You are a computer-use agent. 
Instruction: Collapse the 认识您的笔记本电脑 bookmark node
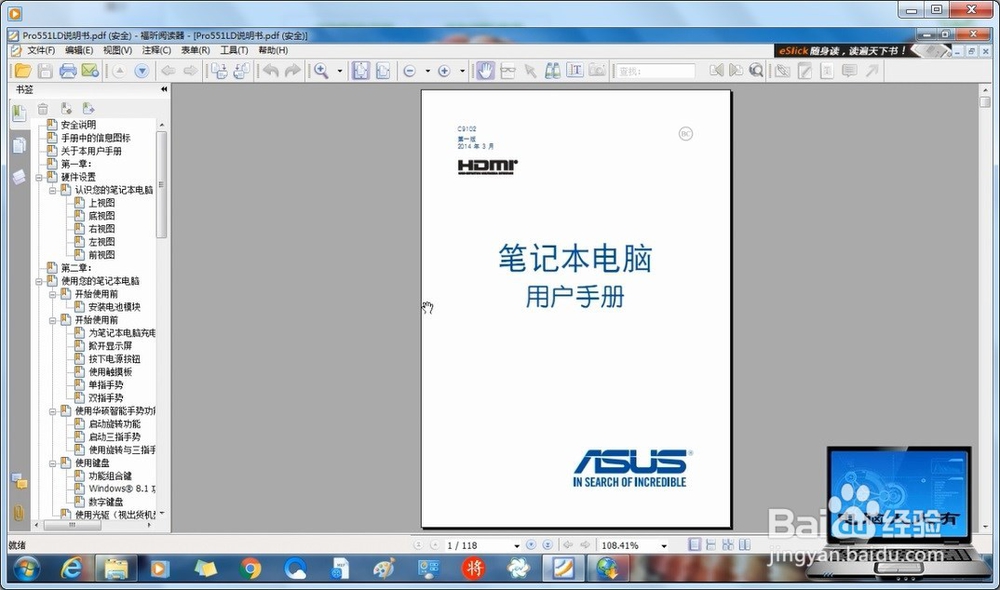(53, 190)
